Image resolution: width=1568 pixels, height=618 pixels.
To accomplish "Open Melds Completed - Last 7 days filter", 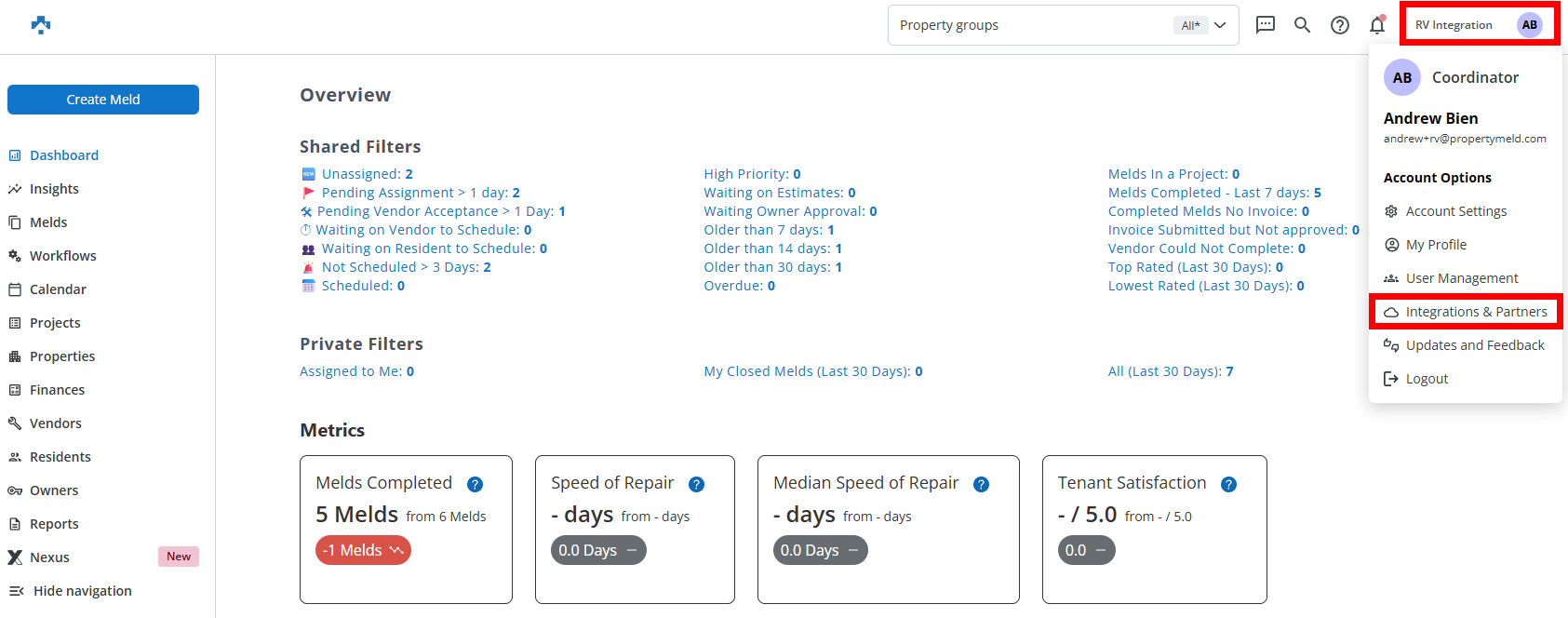I will [x=1213, y=193].
